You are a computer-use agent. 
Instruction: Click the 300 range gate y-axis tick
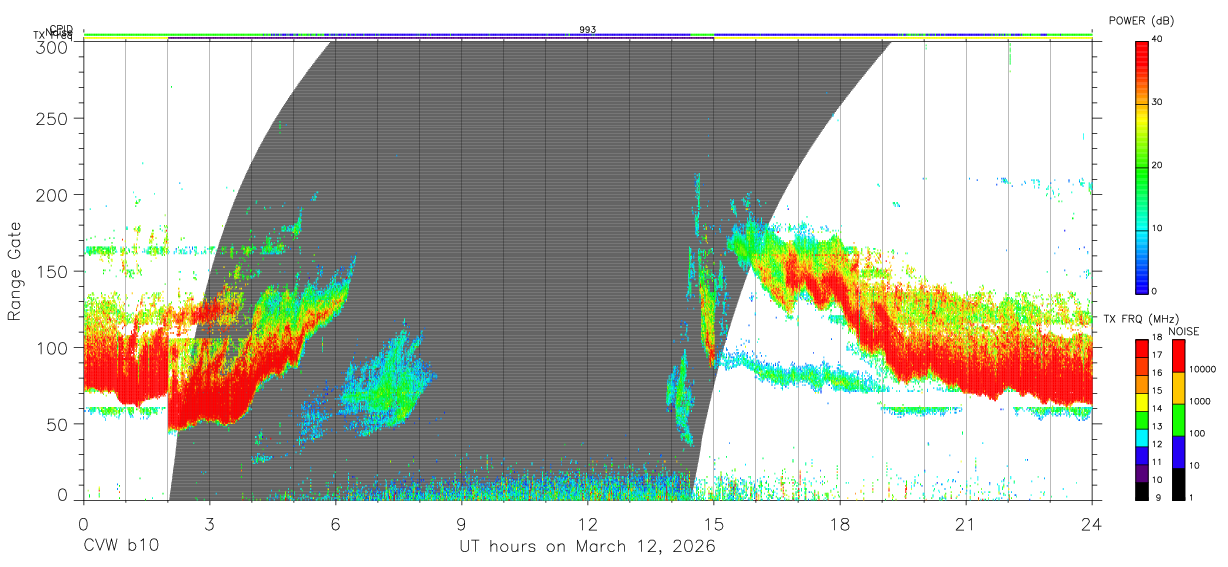pos(53,46)
